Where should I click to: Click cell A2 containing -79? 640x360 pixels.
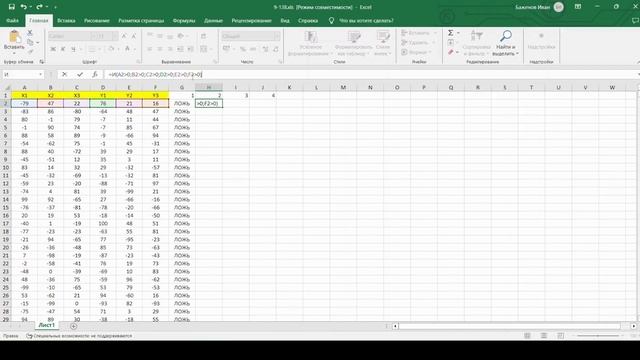coord(24,103)
